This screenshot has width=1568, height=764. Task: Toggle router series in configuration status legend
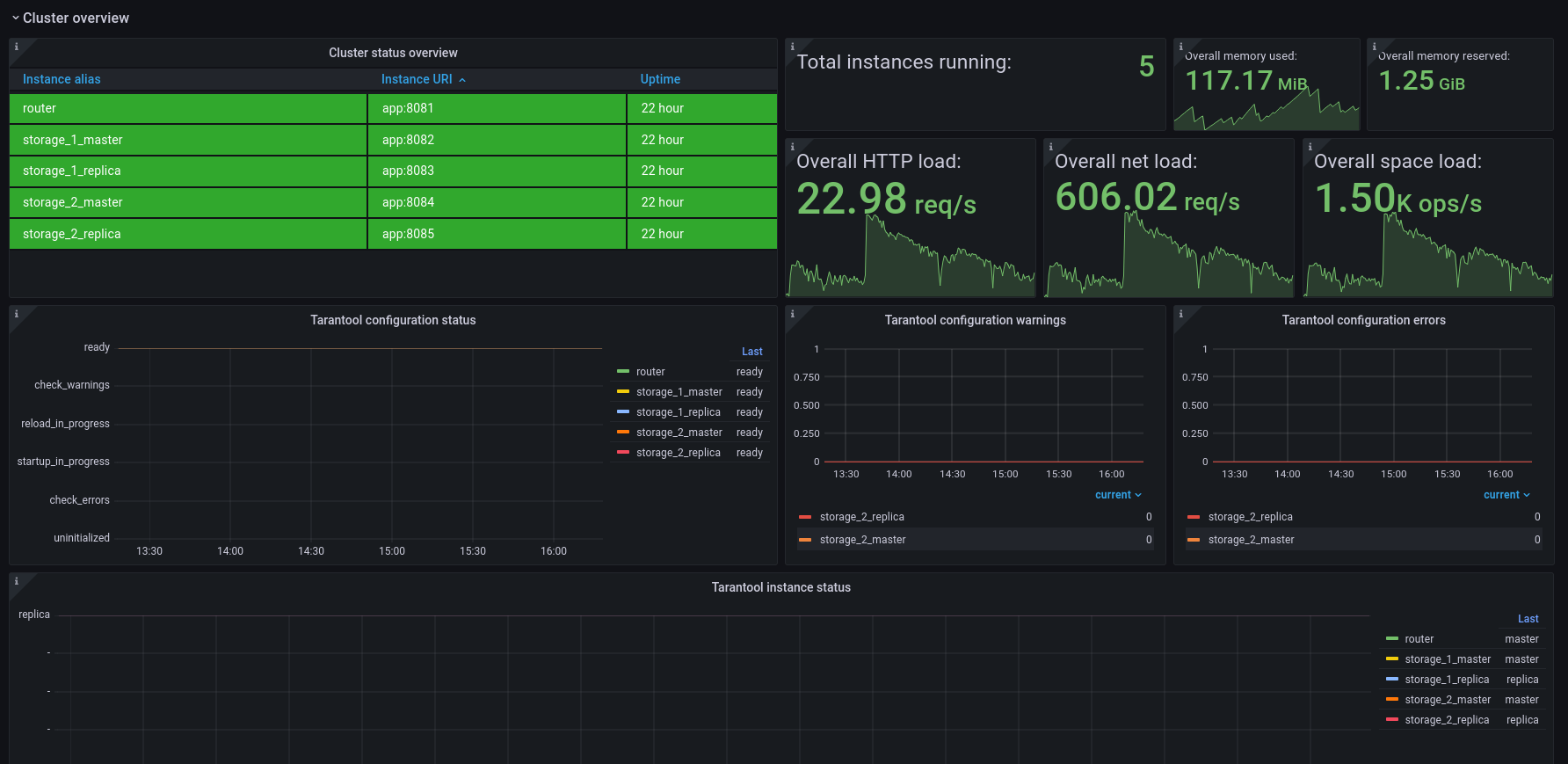[650, 372]
